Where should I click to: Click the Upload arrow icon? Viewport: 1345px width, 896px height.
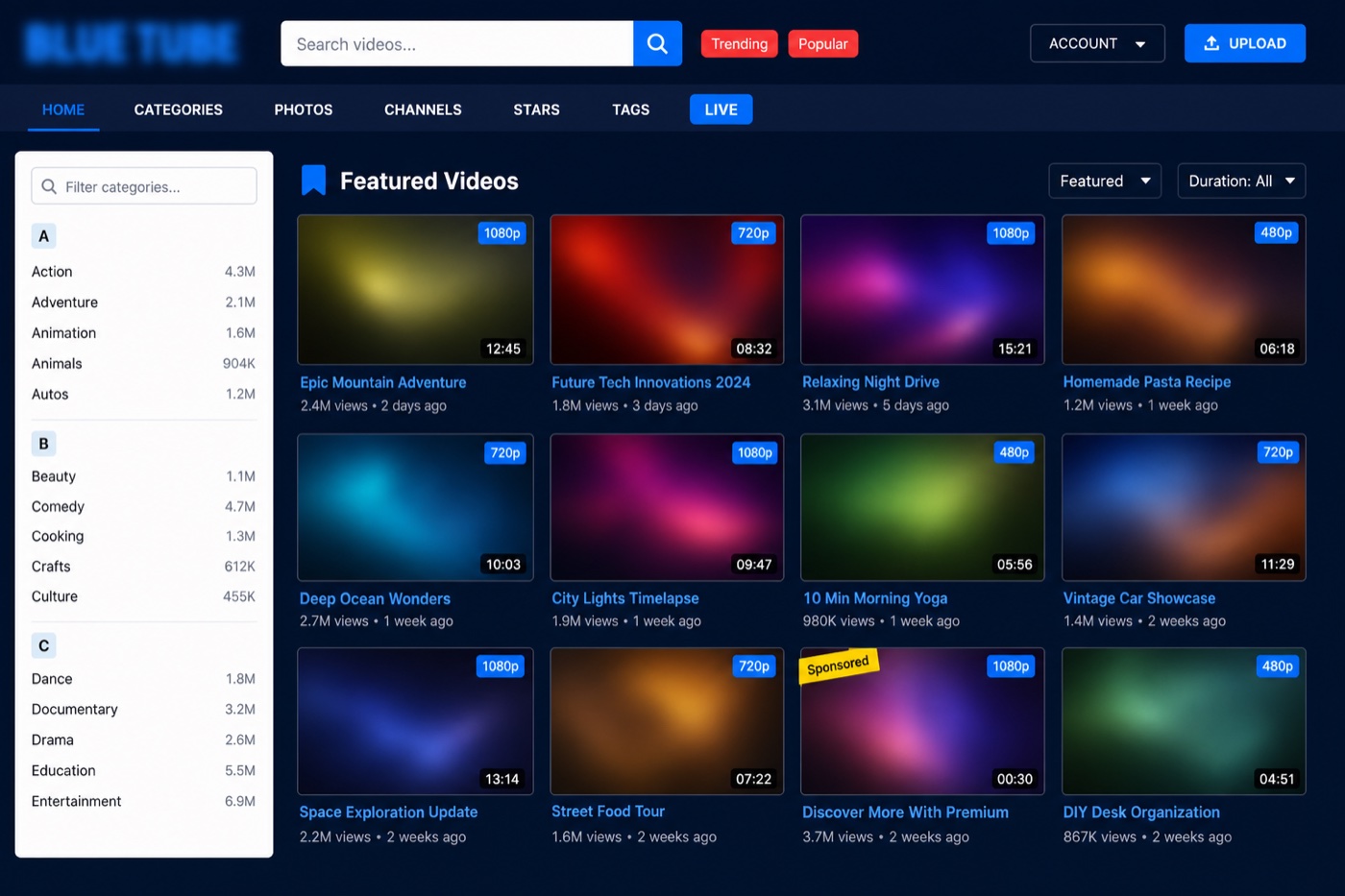pyautogui.click(x=1211, y=43)
